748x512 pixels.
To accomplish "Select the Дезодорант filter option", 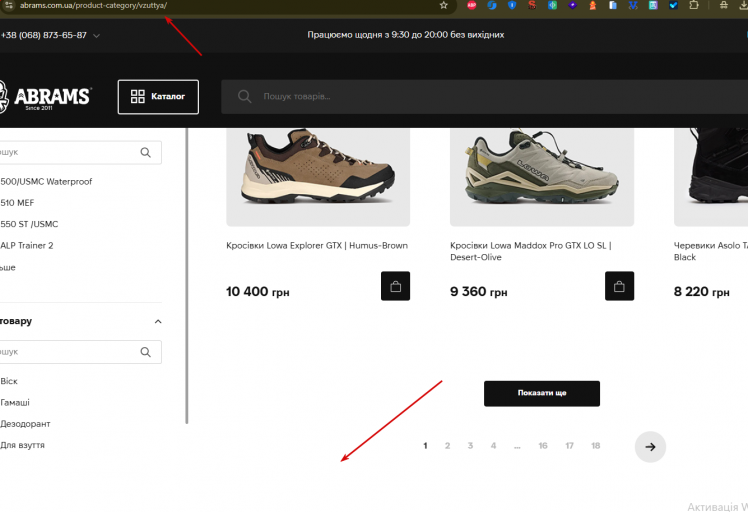I will (25, 424).
